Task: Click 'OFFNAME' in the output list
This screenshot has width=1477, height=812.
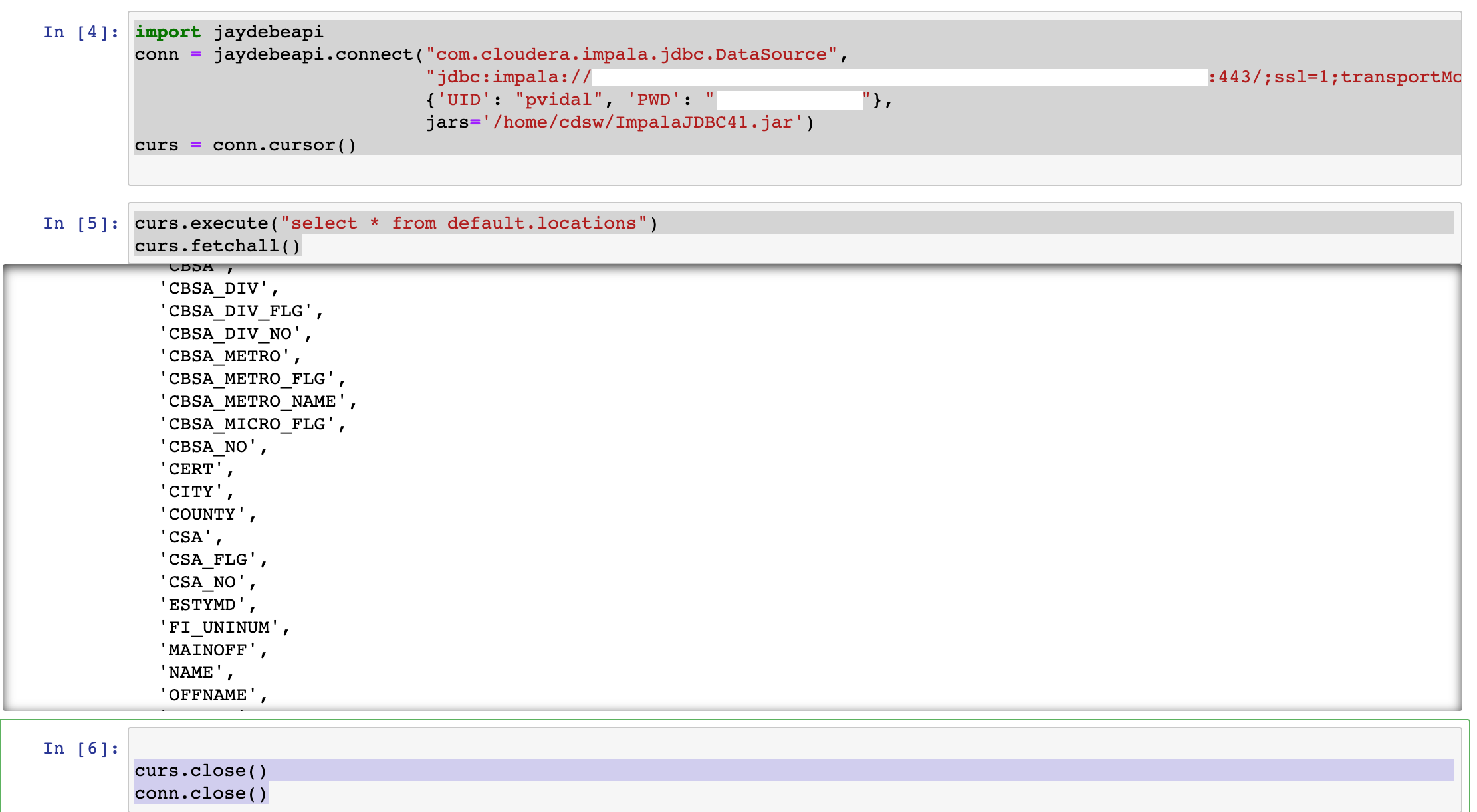Action: click(x=207, y=695)
